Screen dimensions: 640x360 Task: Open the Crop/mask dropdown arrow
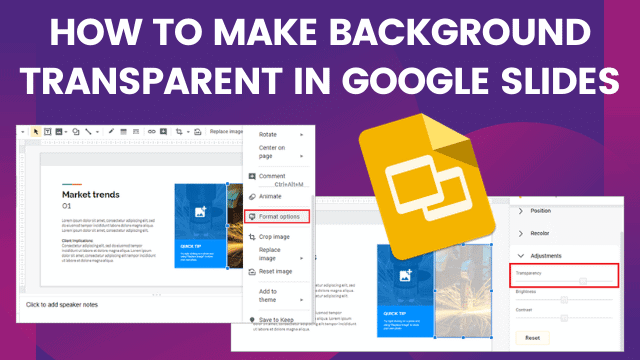pos(188,132)
